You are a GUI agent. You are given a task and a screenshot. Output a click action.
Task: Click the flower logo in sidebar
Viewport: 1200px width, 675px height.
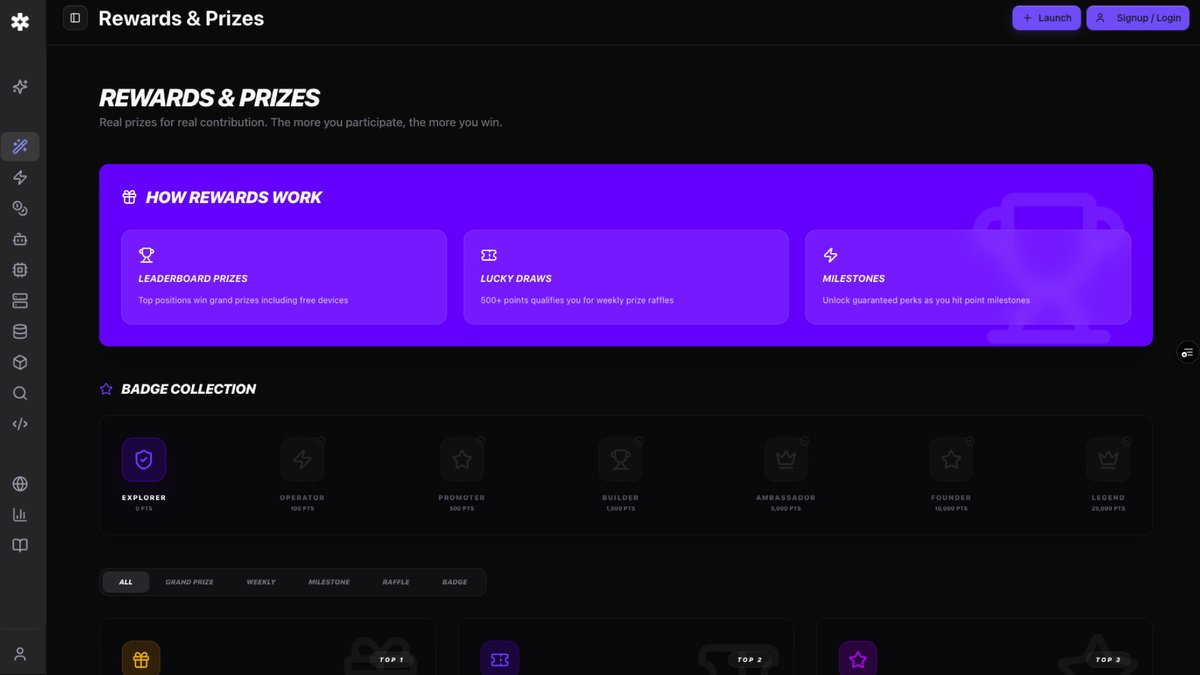pos(20,21)
